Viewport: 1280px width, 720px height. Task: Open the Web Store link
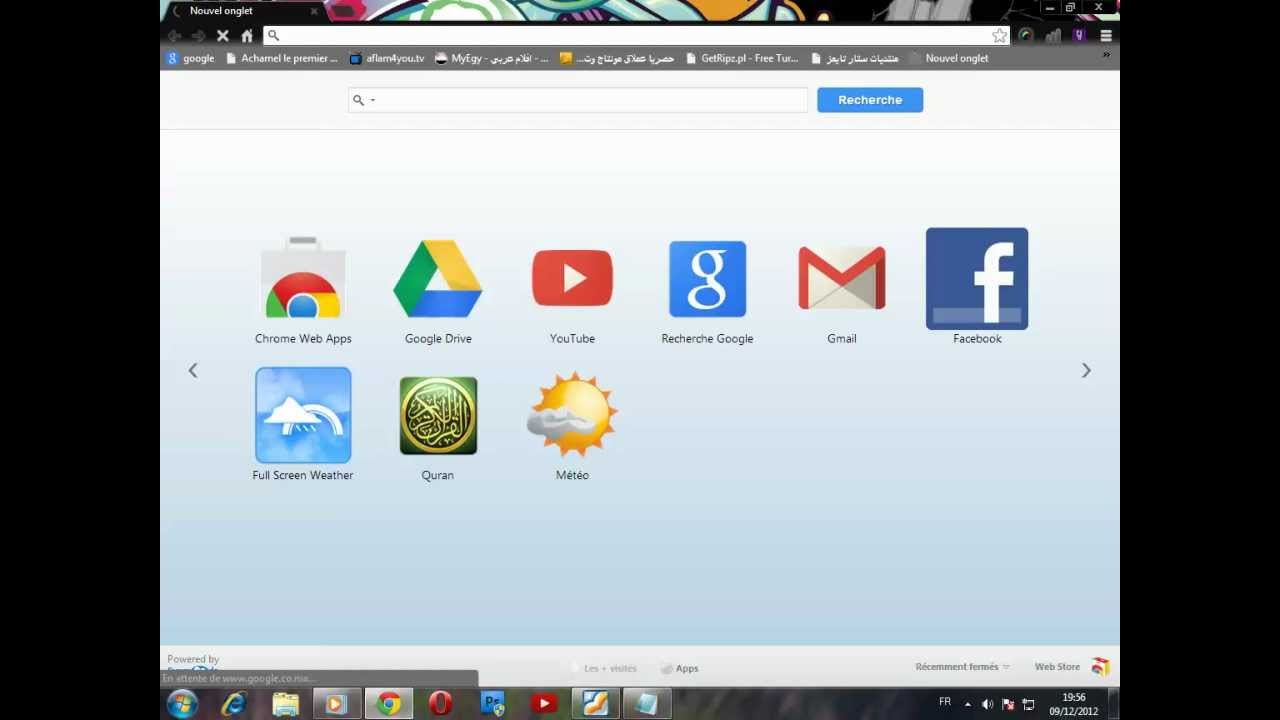pos(1057,667)
